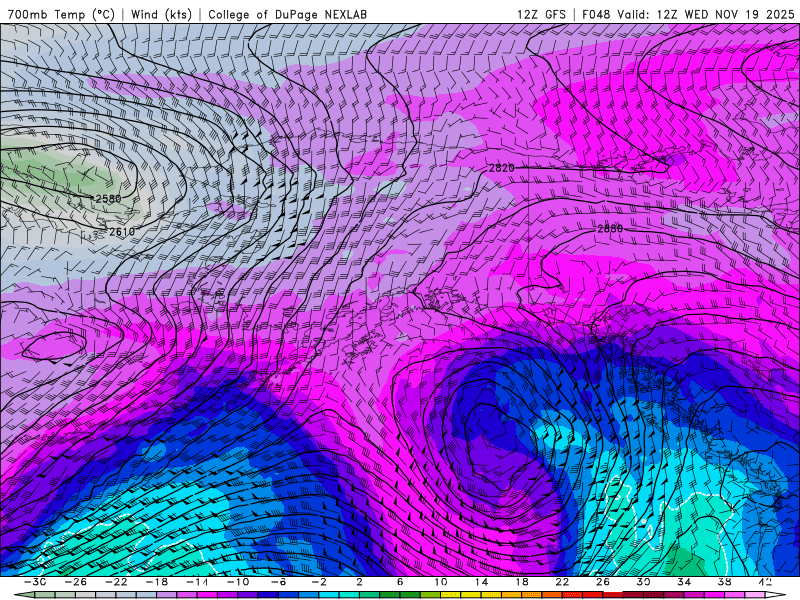Click the right arrow end of the color bar

(776, 595)
